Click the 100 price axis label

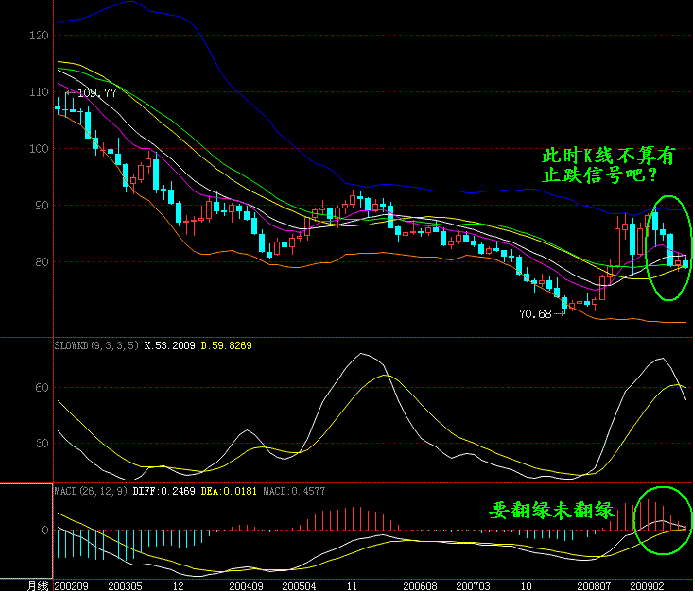[39, 149]
